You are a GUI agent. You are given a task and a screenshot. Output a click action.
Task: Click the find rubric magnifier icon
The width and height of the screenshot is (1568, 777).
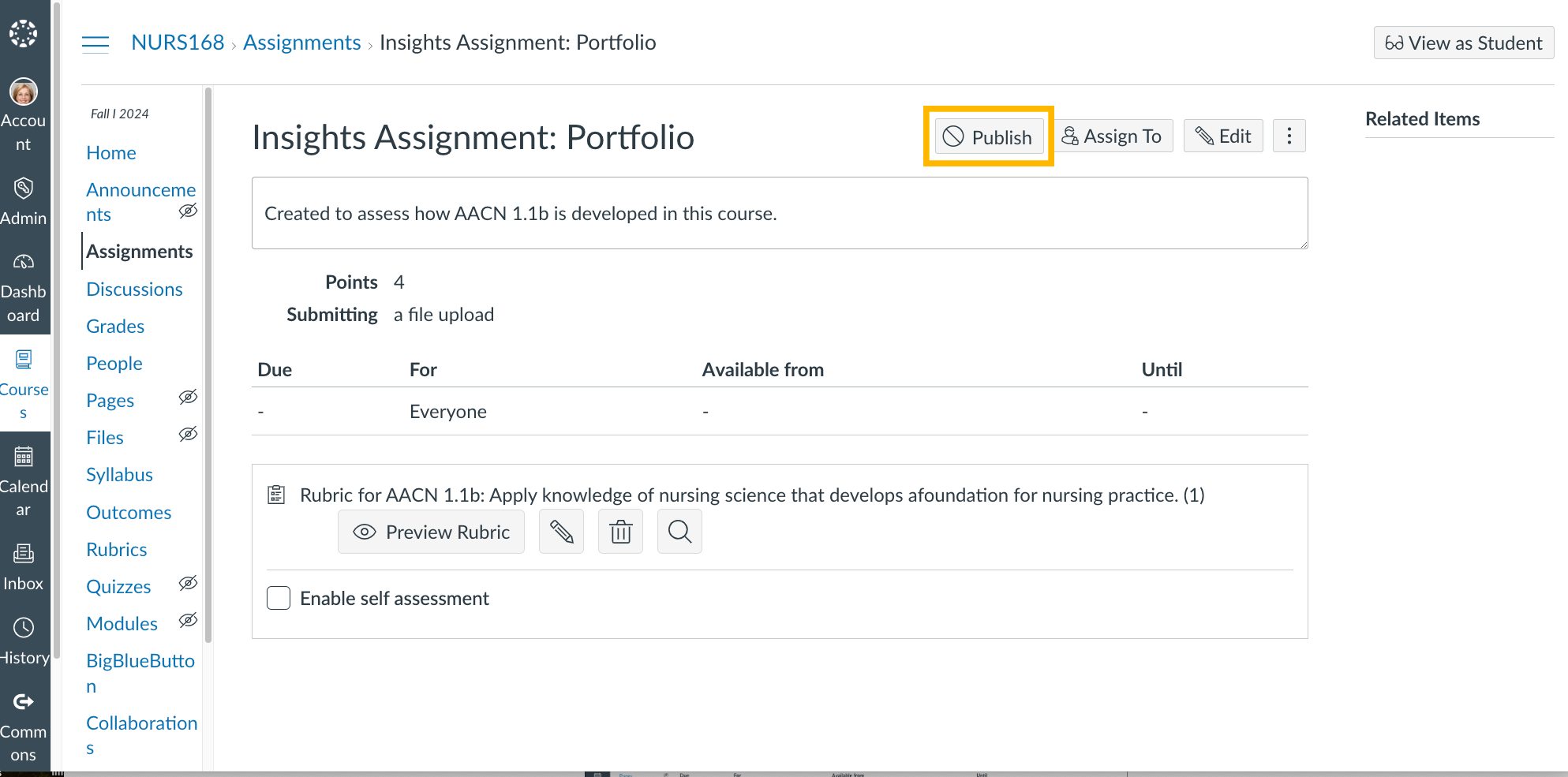pyautogui.click(x=679, y=532)
